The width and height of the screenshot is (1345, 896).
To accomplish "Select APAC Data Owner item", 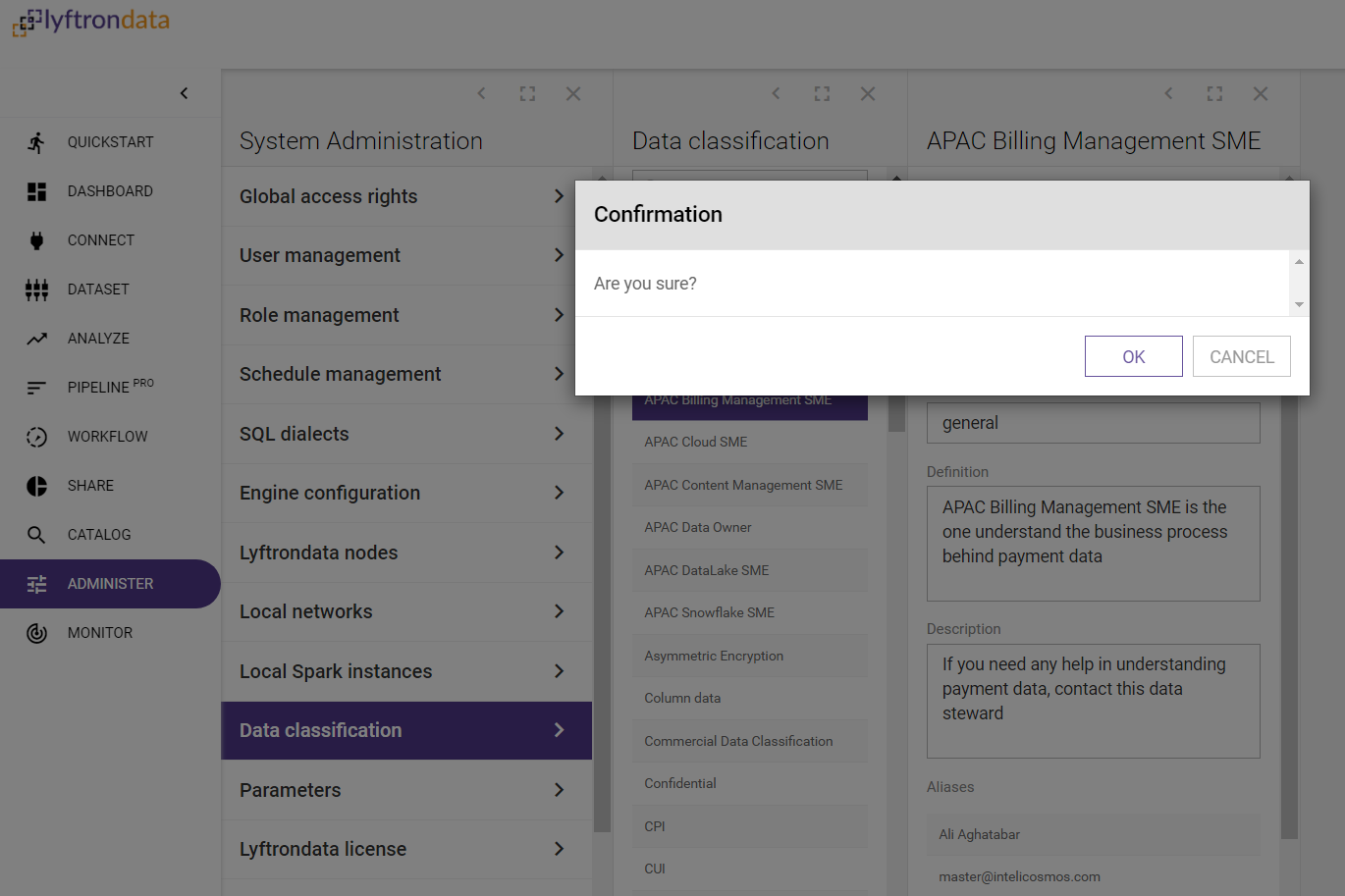I will click(x=750, y=527).
